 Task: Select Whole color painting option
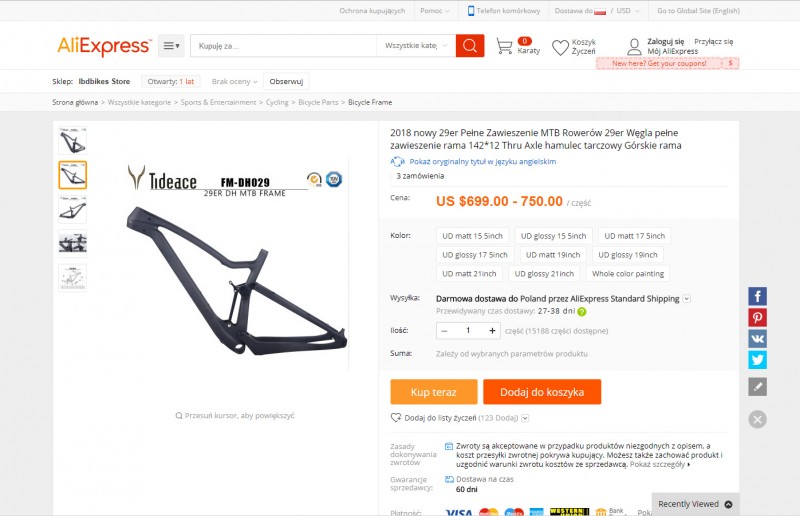[x=628, y=274]
